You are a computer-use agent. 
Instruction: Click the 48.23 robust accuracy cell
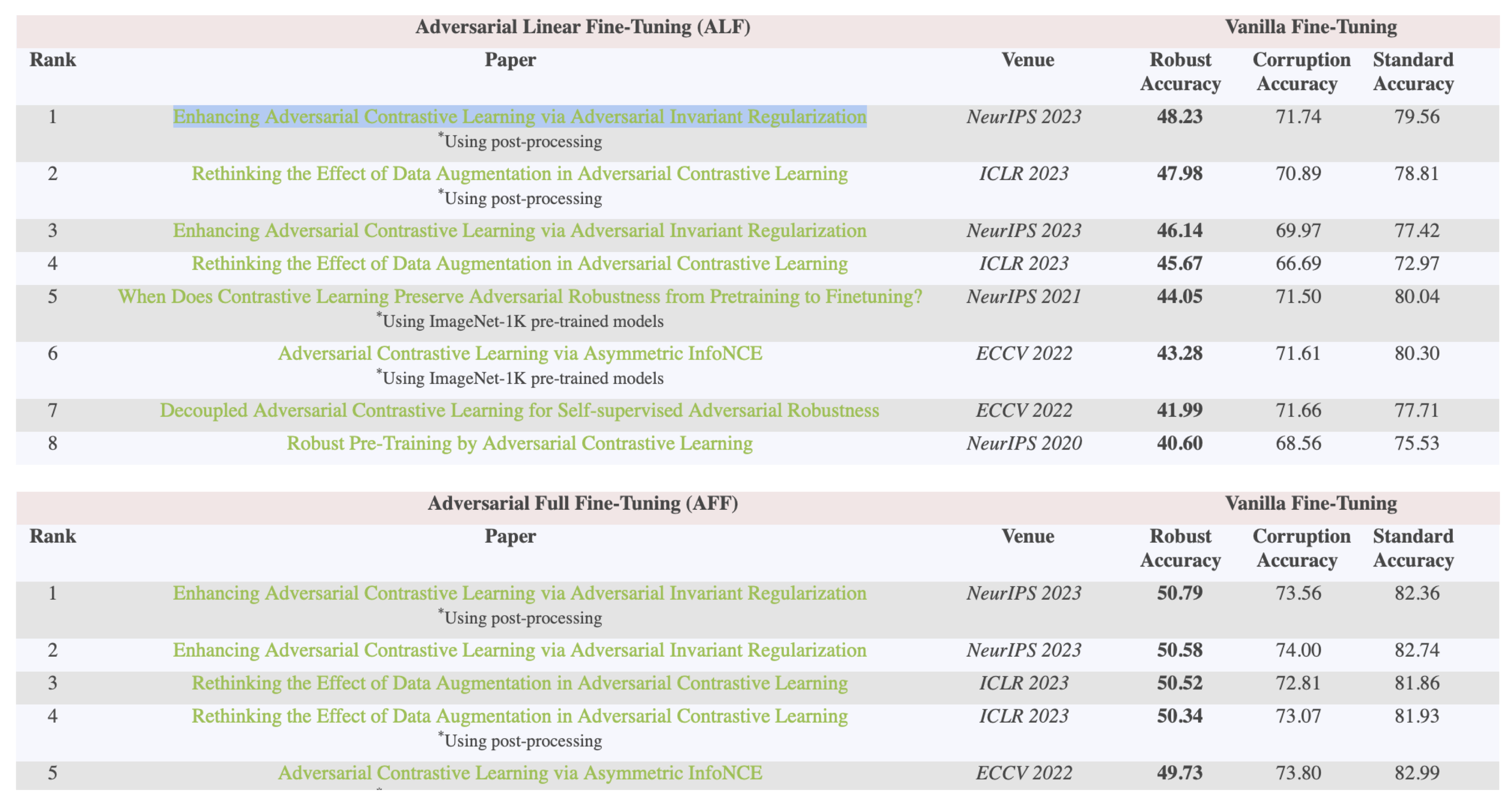1179,117
